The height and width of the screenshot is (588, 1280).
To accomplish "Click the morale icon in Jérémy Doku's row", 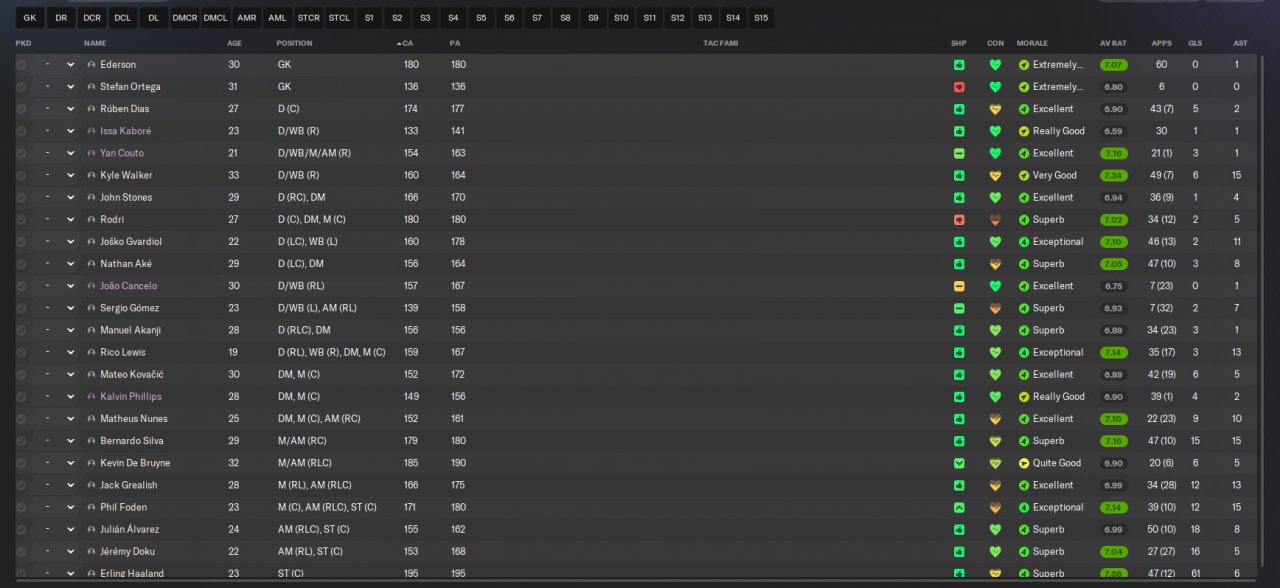I will (1024, 552).
